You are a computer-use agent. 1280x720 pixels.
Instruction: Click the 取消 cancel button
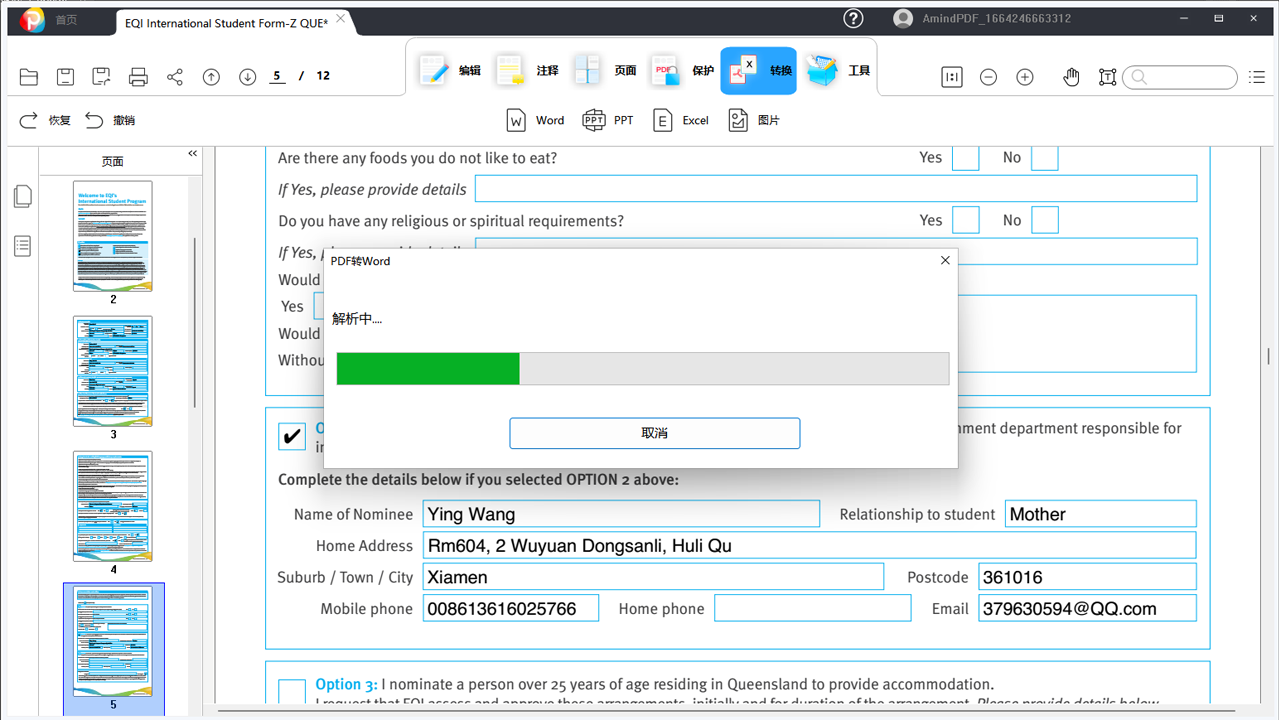pyautogui.click(x=654, y=433)
